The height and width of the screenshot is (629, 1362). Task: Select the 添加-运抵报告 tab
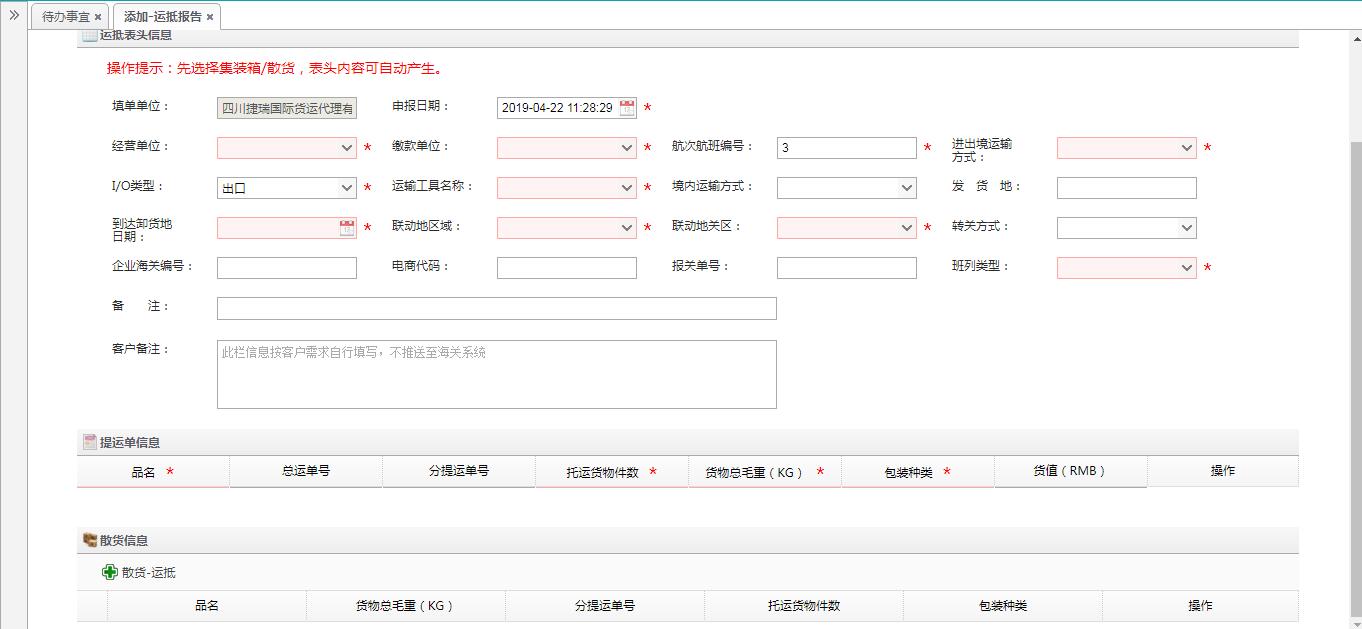click(x=162, y=17)
